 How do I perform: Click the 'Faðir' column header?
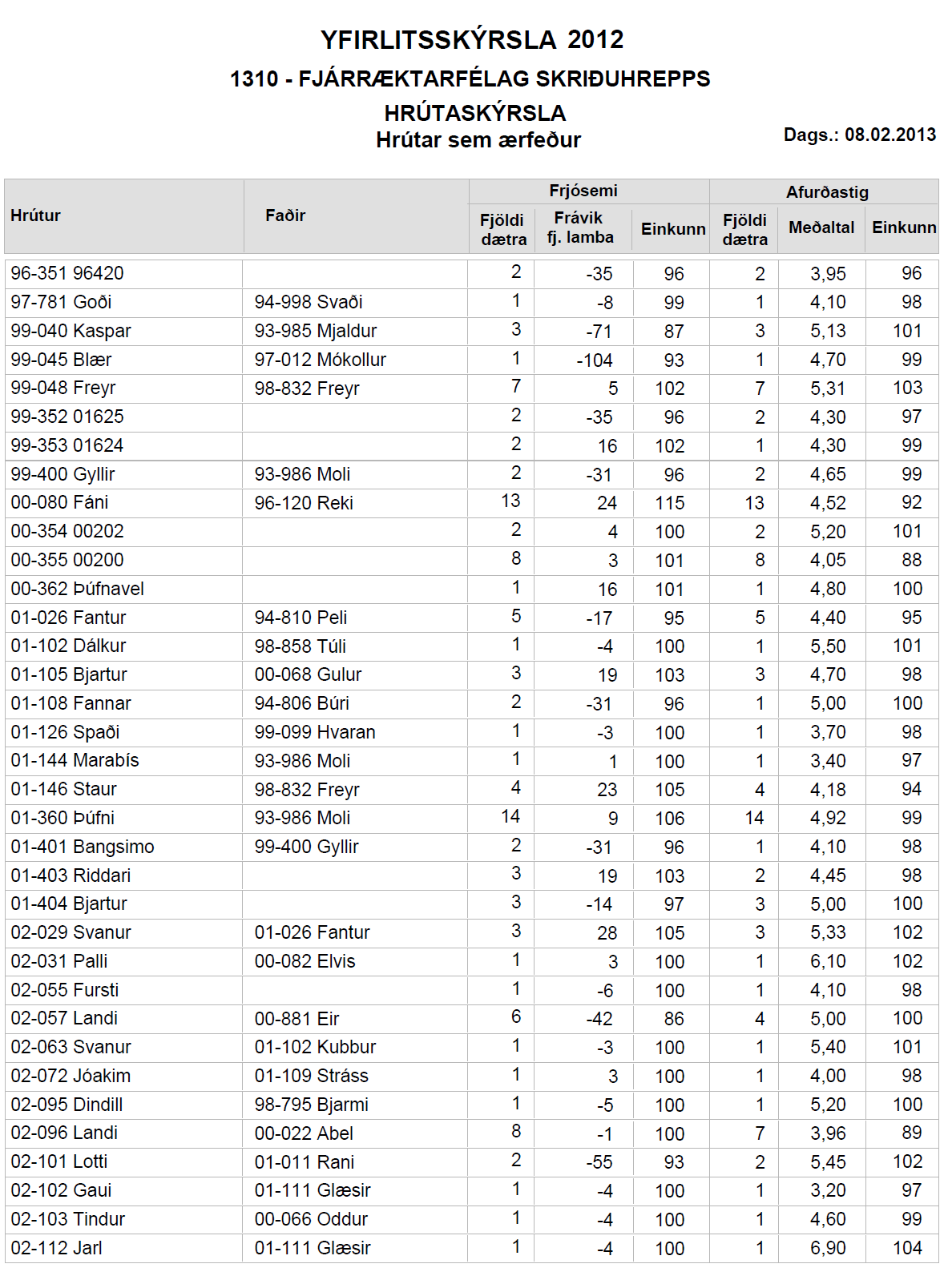[x=285, y=215]
